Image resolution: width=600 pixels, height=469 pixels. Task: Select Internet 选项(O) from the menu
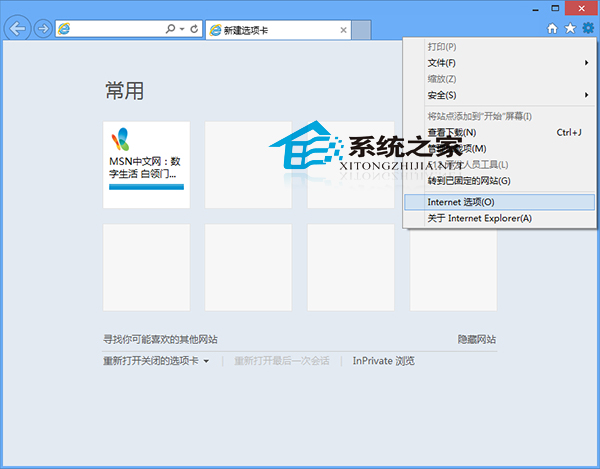click(460, 202)
